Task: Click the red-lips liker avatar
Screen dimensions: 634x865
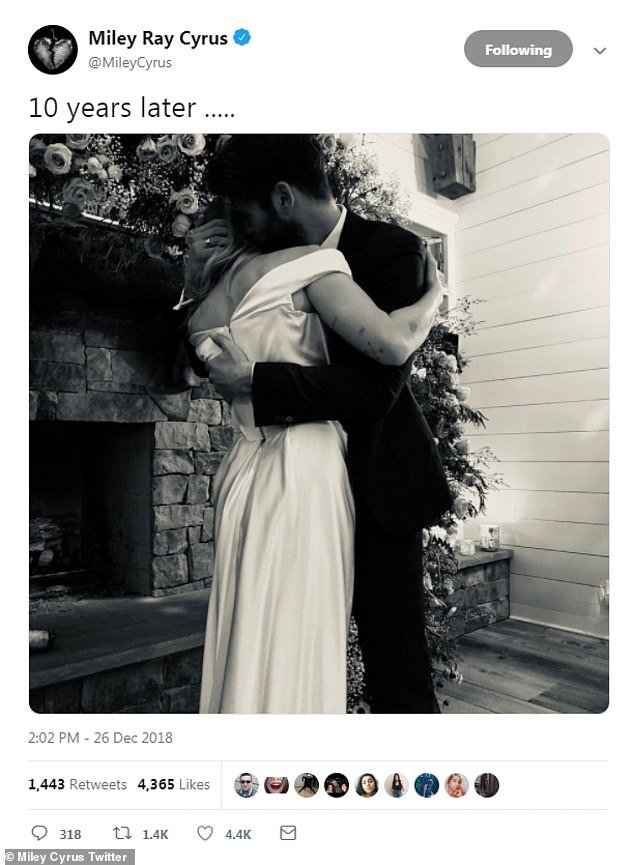Action: [276, 785]
